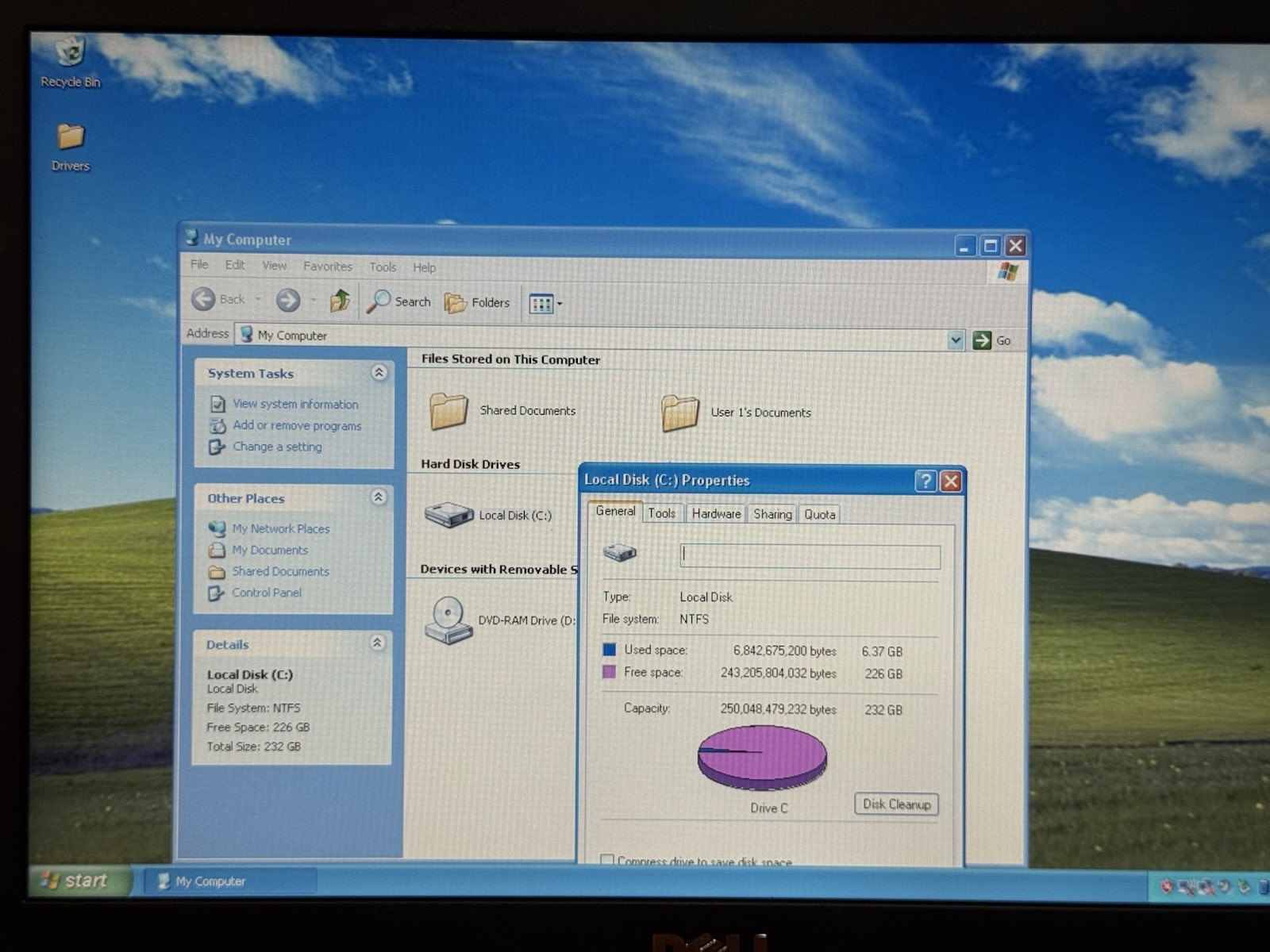Click the Start button
The width and height of the screenshot is (1270, 952).
(x=79, y=881)
